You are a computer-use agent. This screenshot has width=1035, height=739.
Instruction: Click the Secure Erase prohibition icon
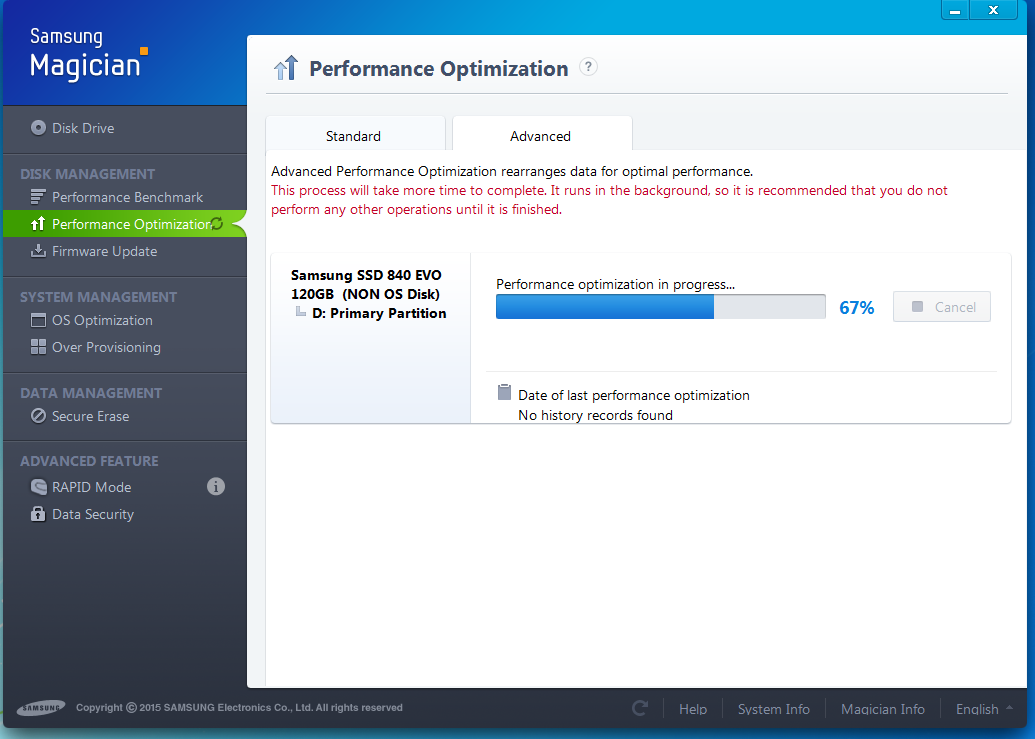click(38, 416)
